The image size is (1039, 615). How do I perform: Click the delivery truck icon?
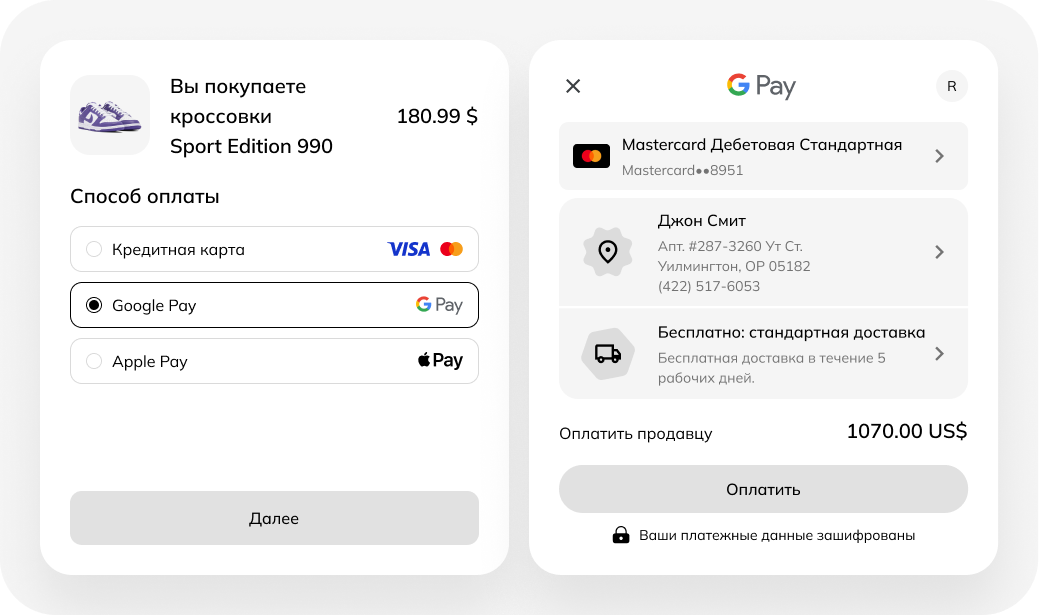tap(608, 354)
